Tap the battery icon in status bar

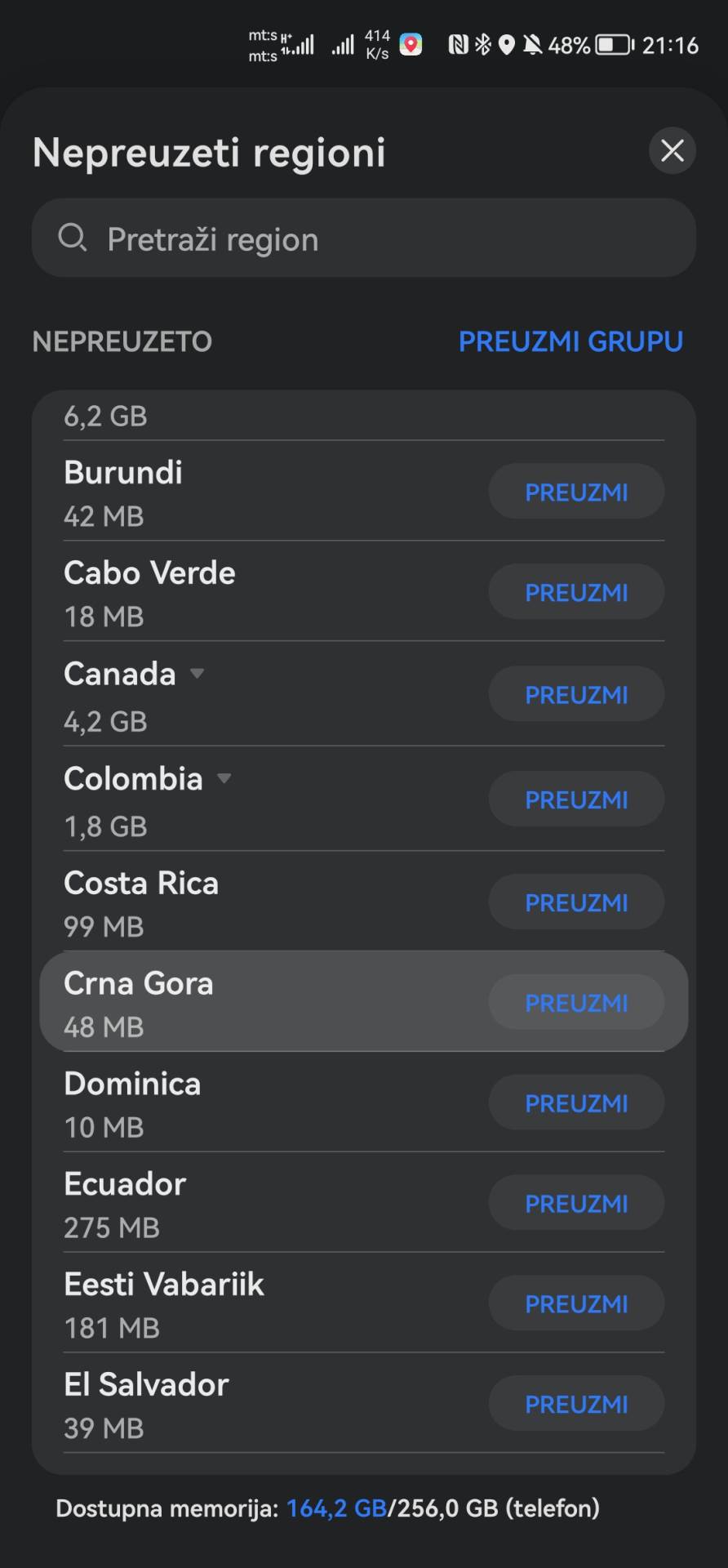(x=615, y=45)
